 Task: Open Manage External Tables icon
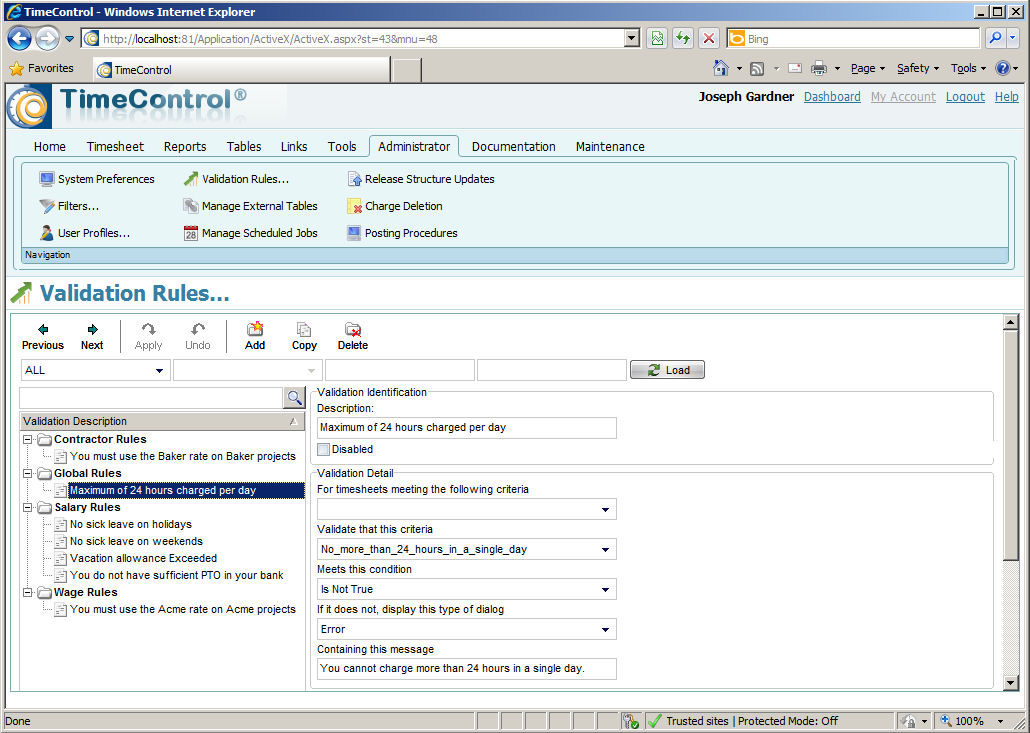[x=191, y=206]
